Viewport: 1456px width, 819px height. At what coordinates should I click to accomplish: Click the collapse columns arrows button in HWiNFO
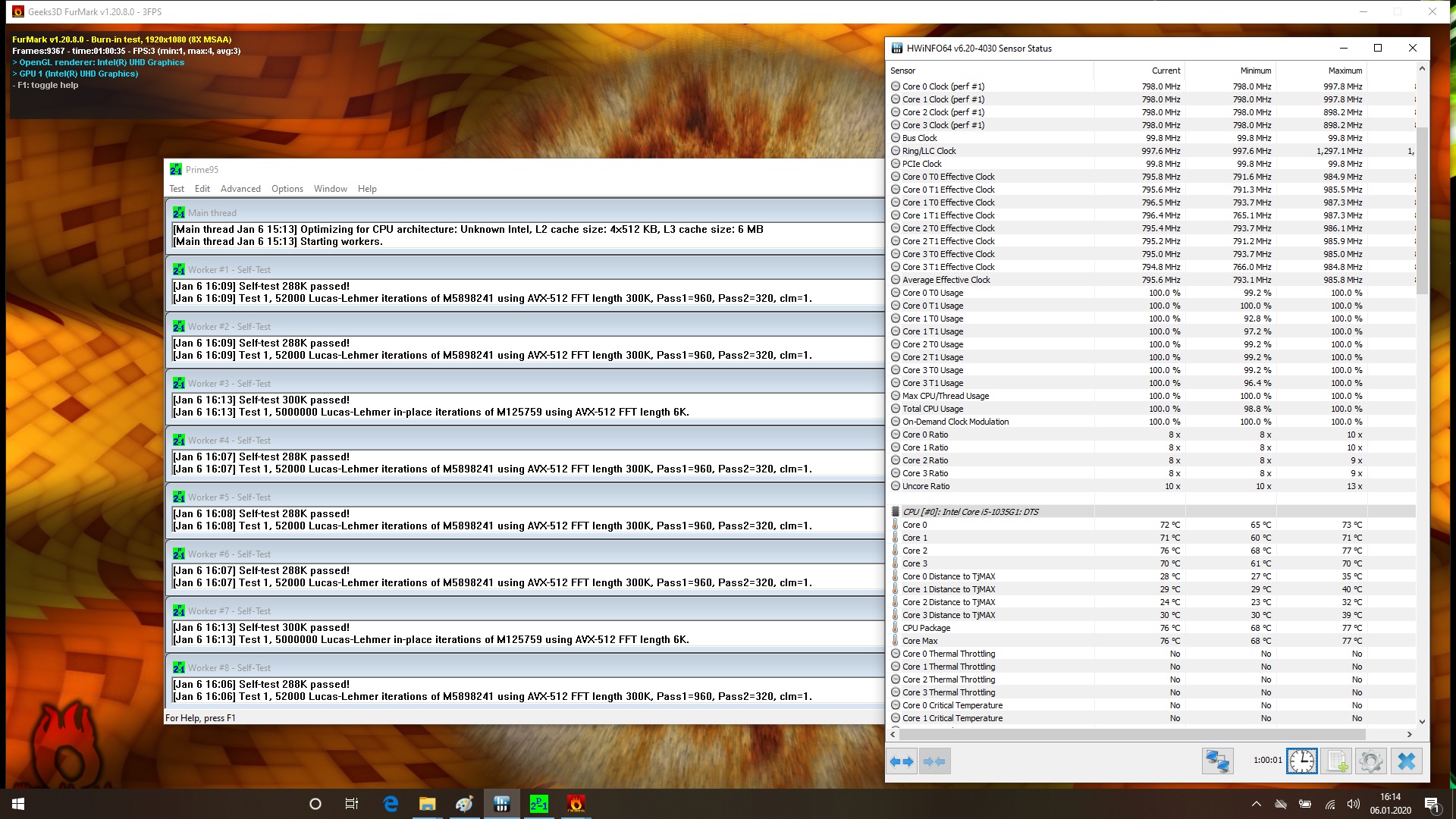click(934, 761)
